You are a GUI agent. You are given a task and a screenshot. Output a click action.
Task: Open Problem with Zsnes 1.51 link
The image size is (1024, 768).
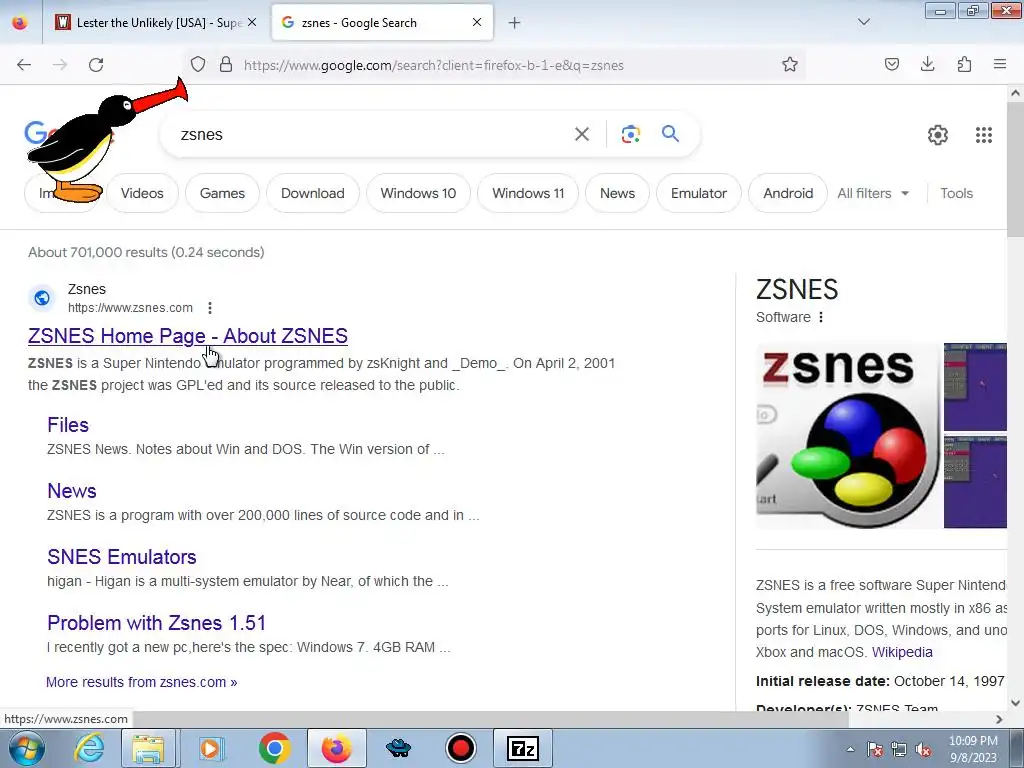point(157,623)
